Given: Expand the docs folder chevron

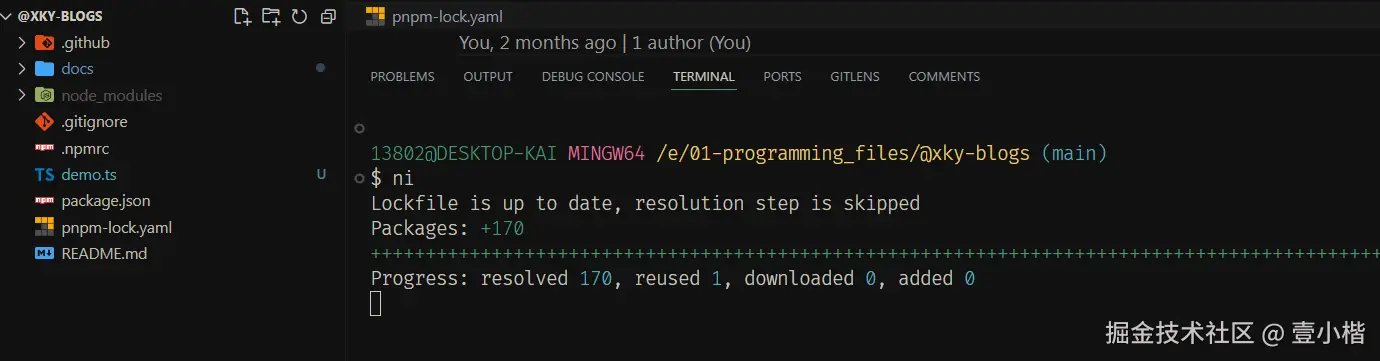Looking at the screenshot, I should (x=22, y=69).
